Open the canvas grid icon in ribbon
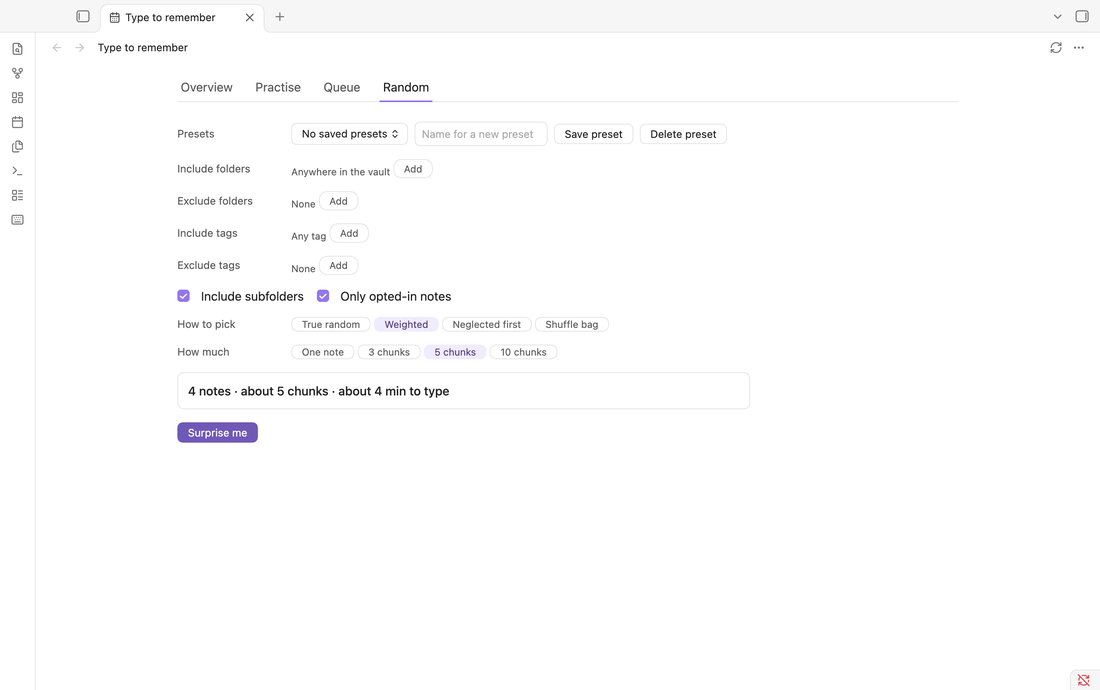Image resolution: width=1100 pixels, height=690 pixels. click(x=18, y=97)
